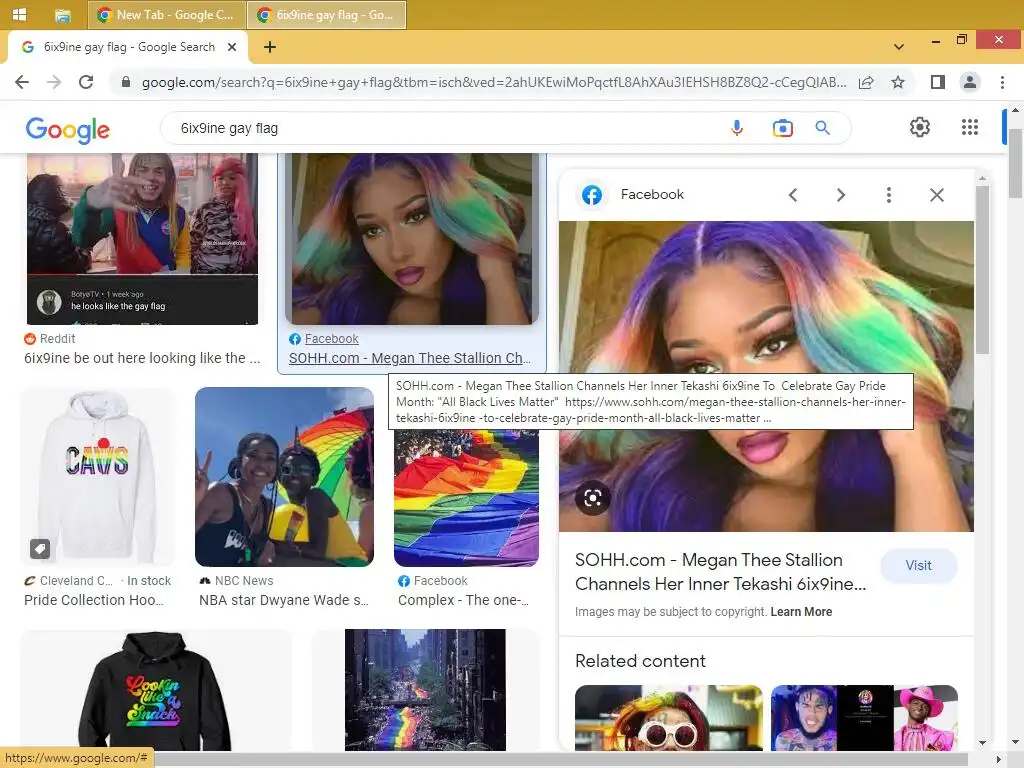Click the product tag icon on hoodie
1024x768 pixels.
coord(40,549)
